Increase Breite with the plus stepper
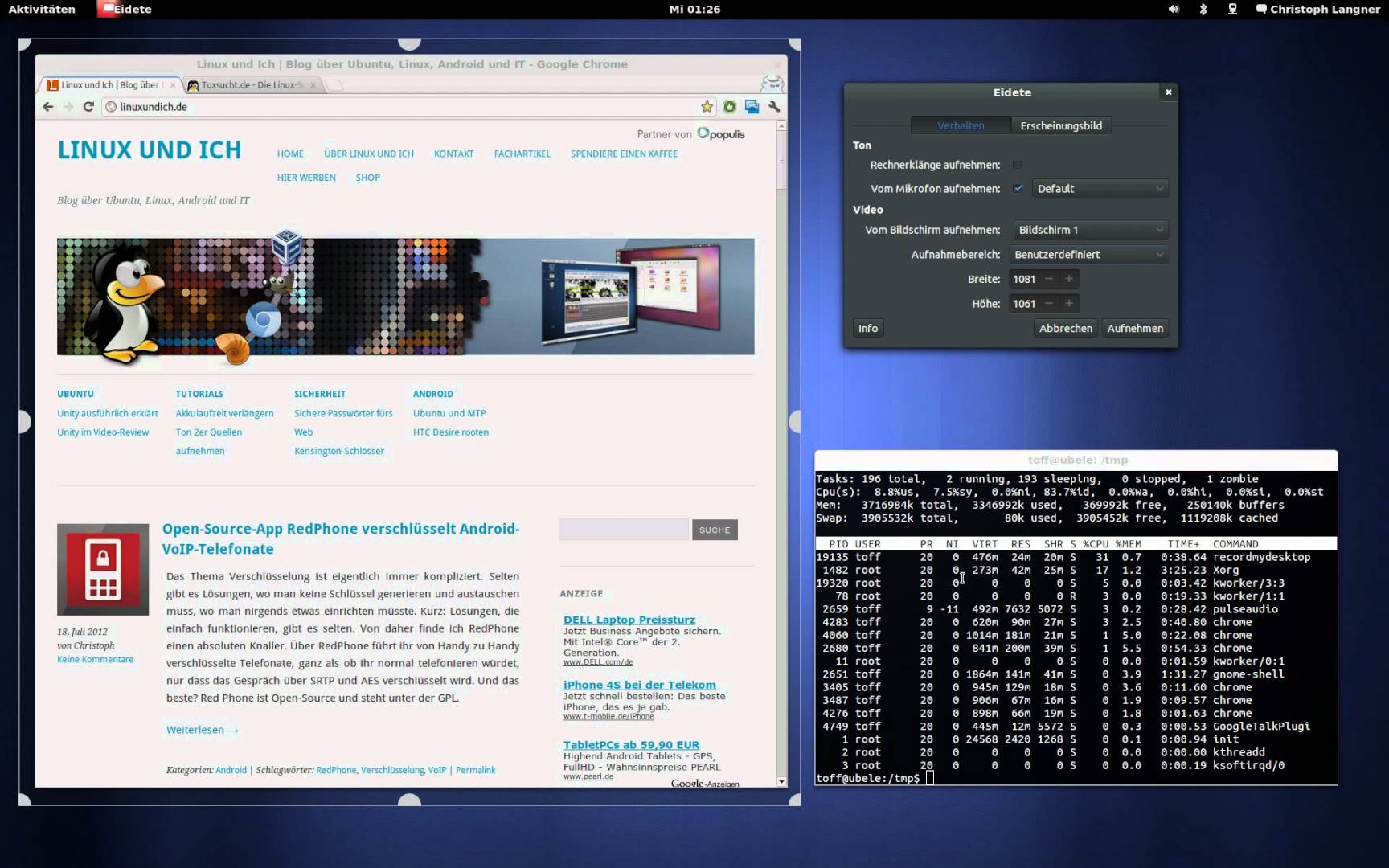The image size is (1389, 868). [1069, 279]
